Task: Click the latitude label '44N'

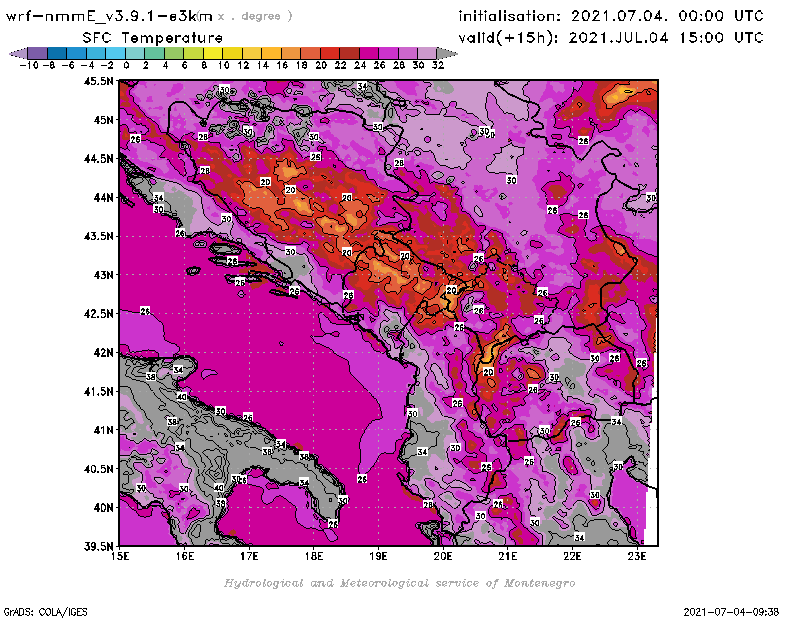Action: coord(103,197)
